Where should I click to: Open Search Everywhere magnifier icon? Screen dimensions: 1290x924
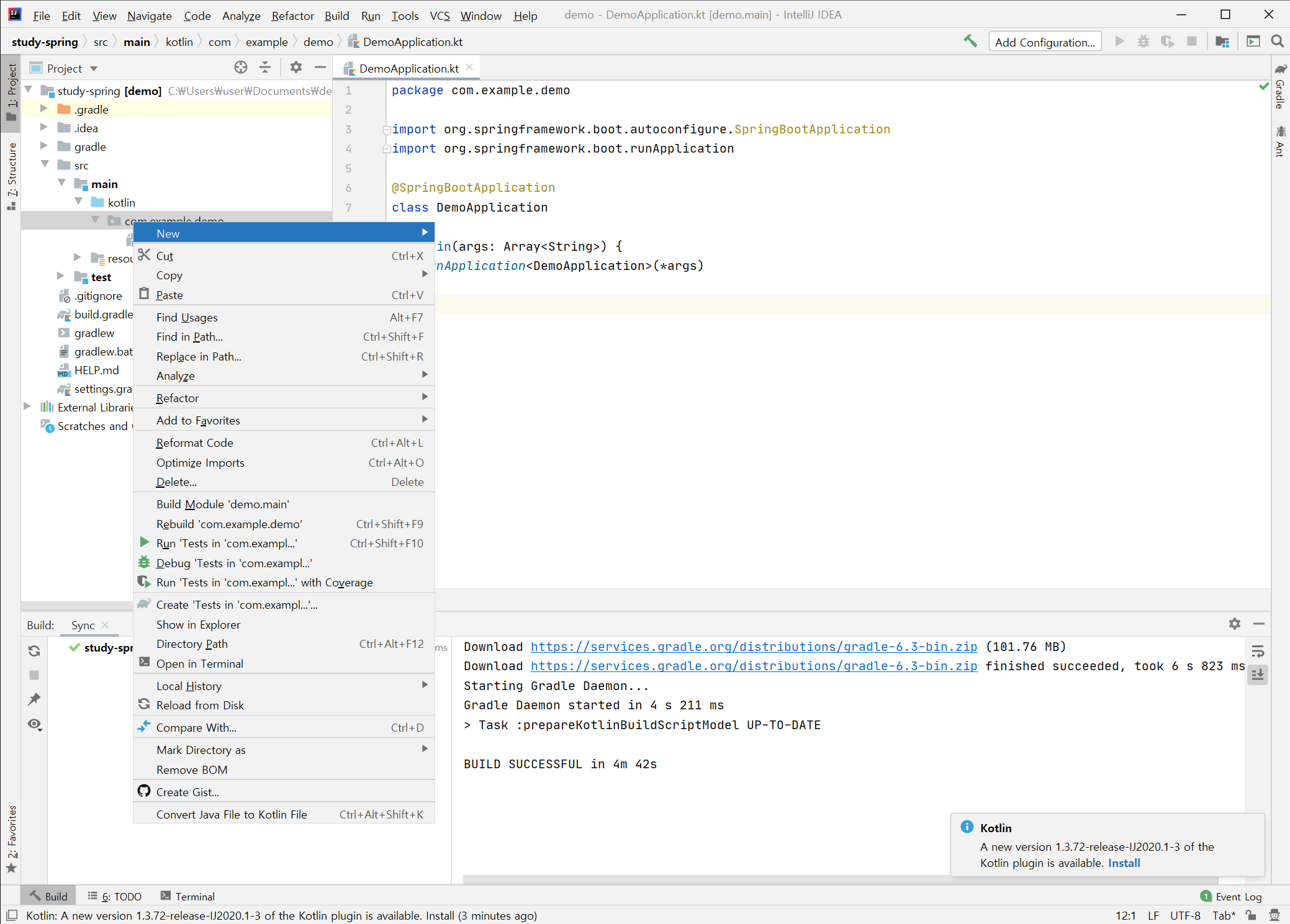1277,42
